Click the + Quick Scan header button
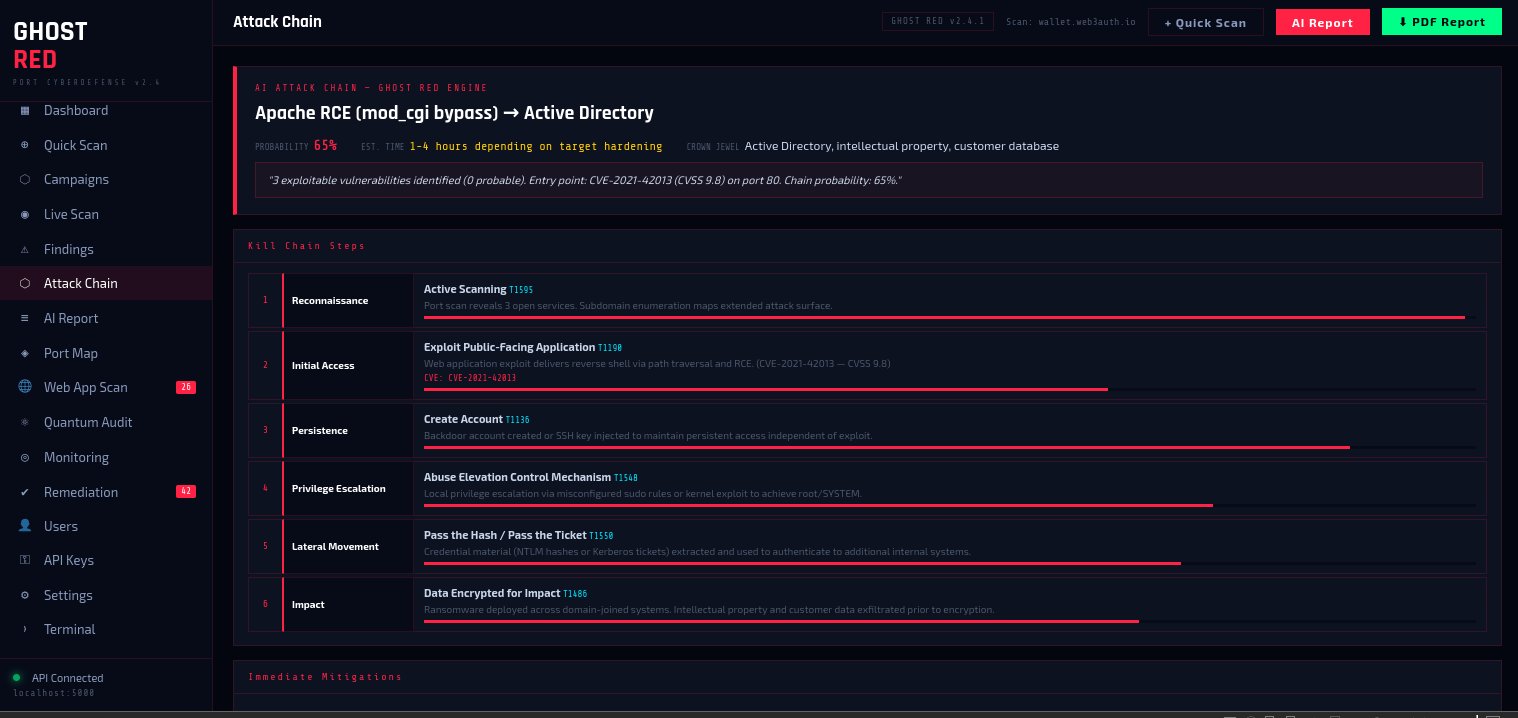 pos(1206,22)
